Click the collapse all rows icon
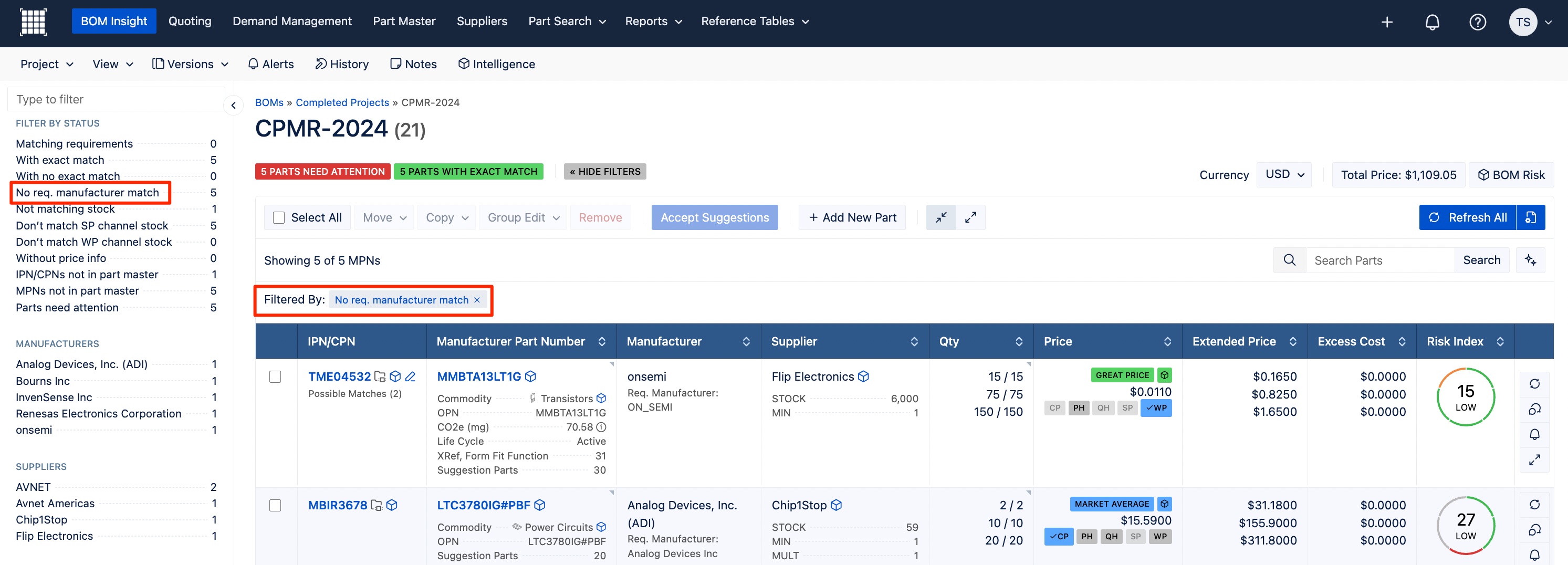 [x=941, y=217]
